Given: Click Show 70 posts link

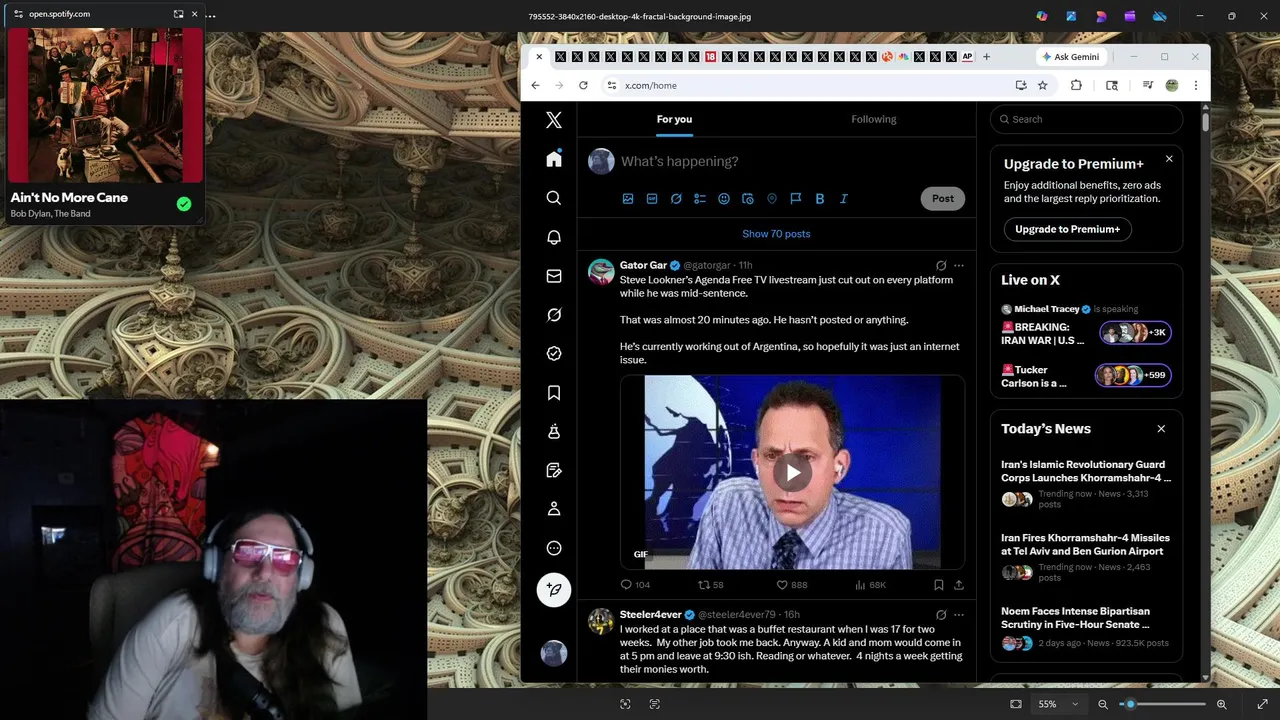Looking at the screenshot, I should point(776,234).
